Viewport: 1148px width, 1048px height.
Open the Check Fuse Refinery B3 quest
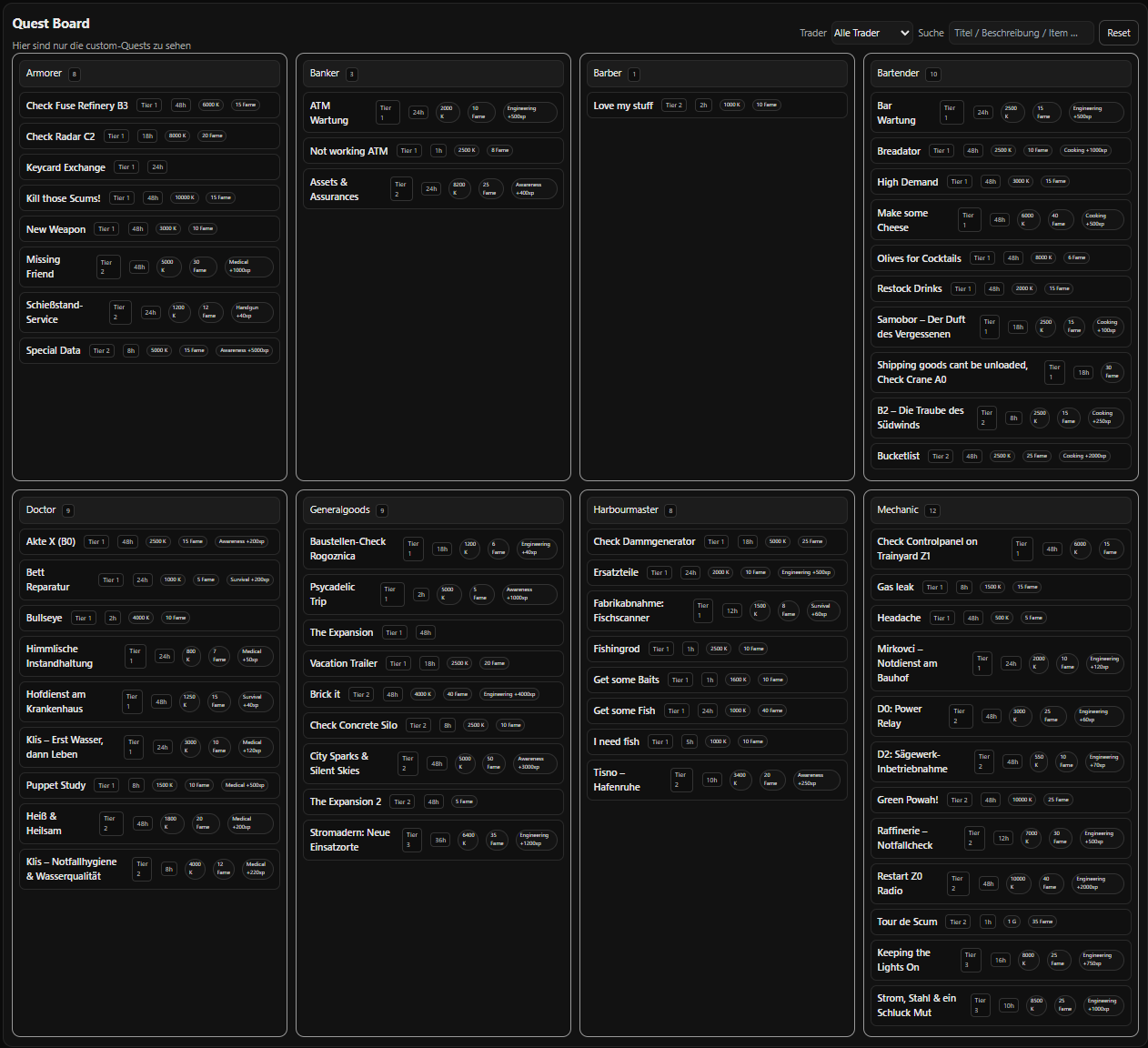[x=77, y=106]
